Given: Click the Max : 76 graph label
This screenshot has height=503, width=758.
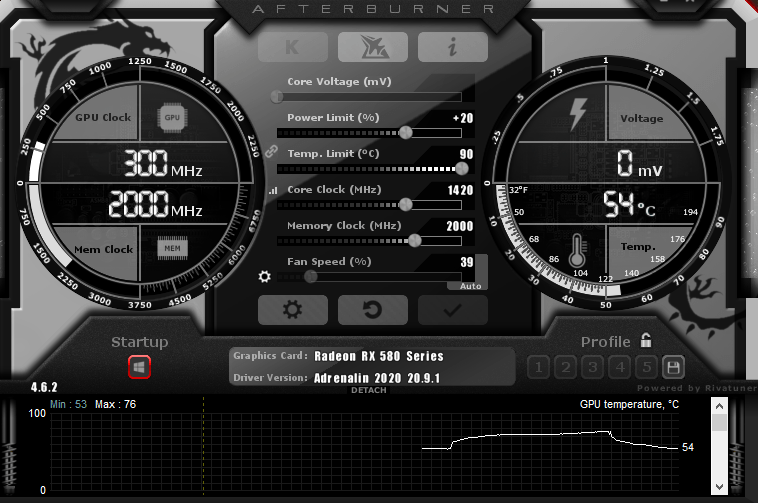Looking at the screenshot, I should 116,404.
